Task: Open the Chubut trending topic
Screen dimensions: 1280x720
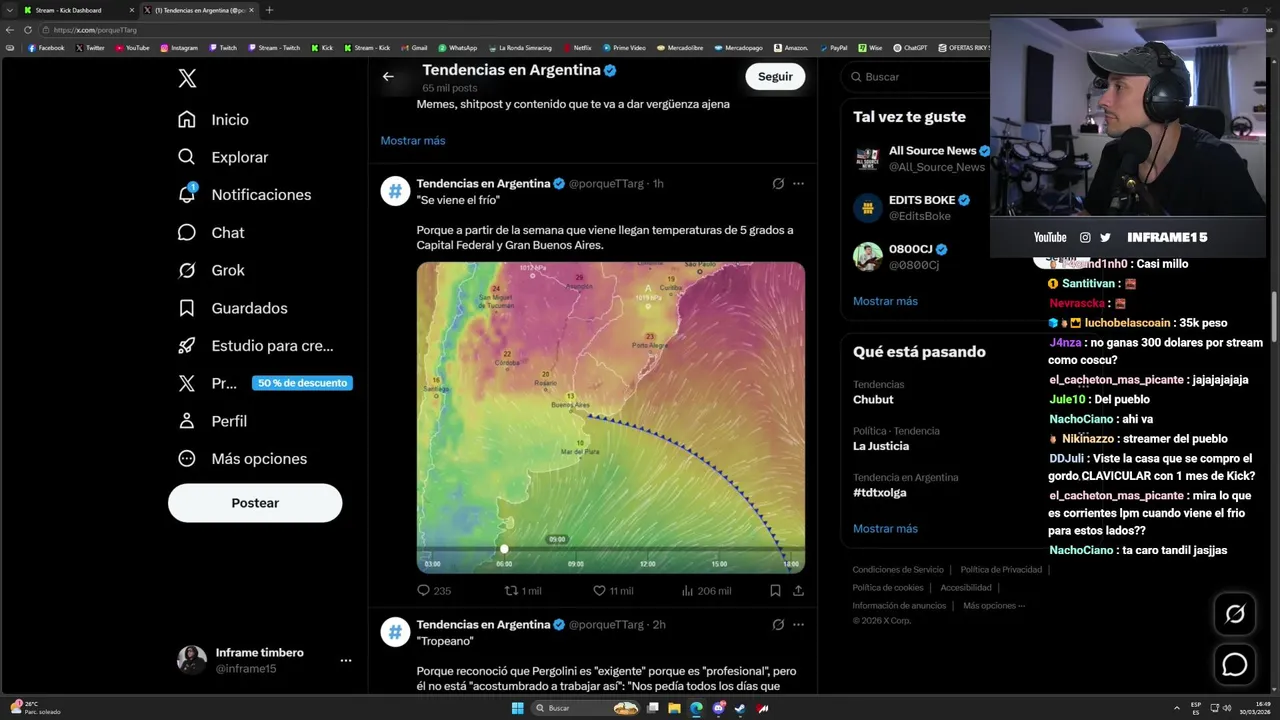Action: (873, 400)
